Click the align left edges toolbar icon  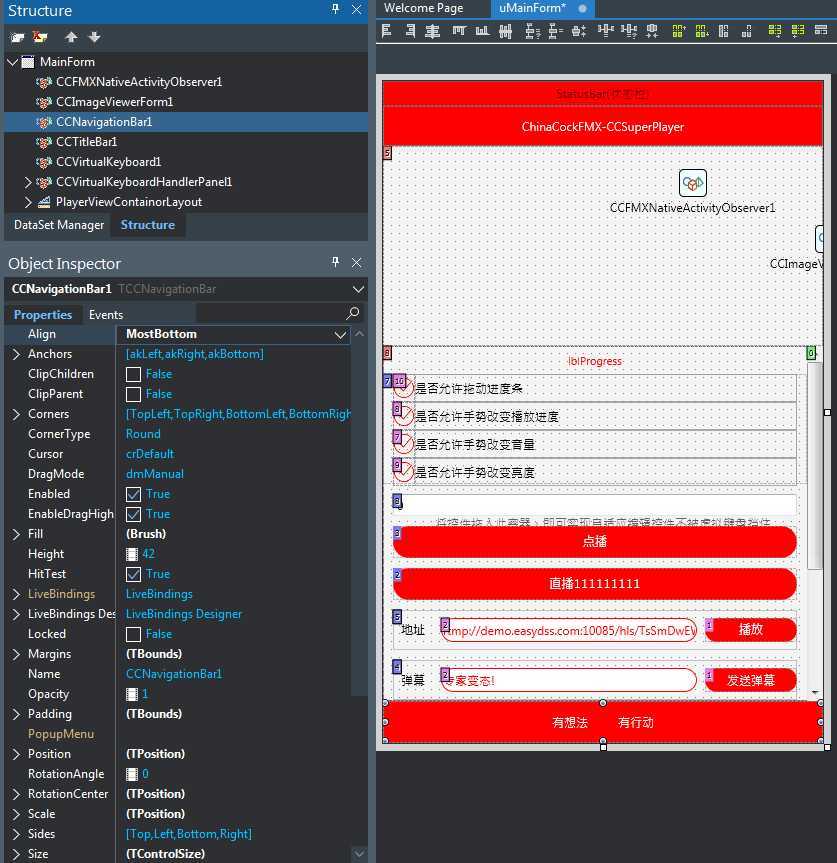(x=386, y=31)
